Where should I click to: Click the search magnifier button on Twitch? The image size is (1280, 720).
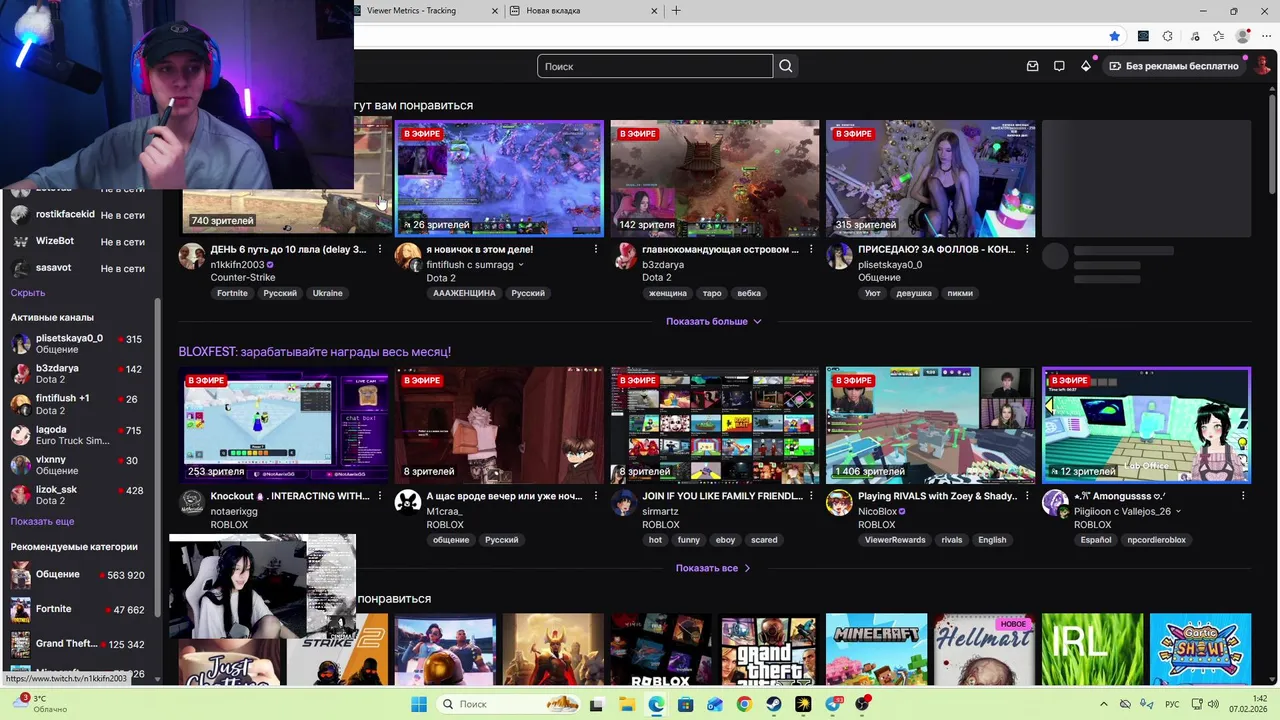[786, 66]
